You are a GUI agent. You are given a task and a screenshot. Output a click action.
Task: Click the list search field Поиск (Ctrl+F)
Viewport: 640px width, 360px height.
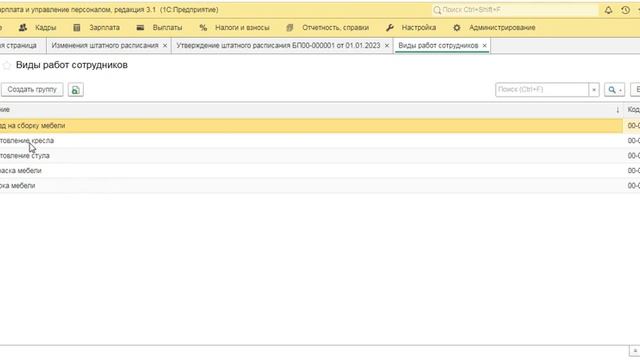[x=542, y=90]
